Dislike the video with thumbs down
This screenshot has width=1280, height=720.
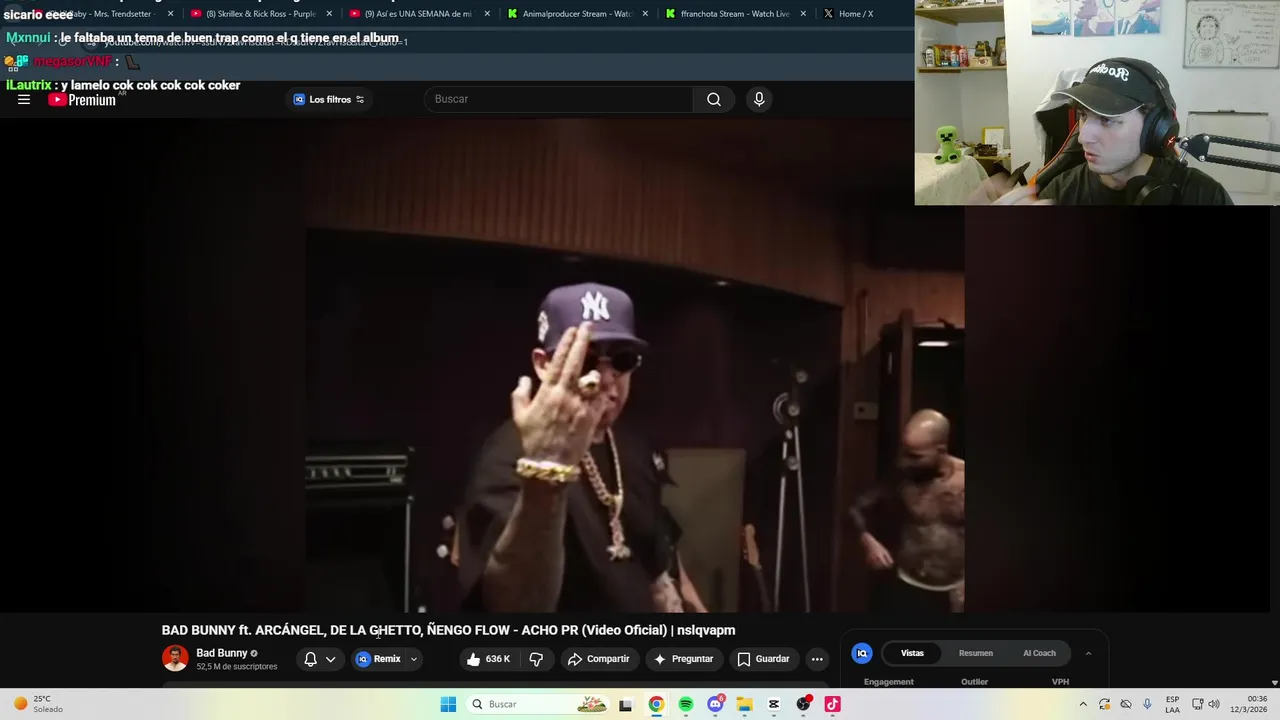pos(536,659)
